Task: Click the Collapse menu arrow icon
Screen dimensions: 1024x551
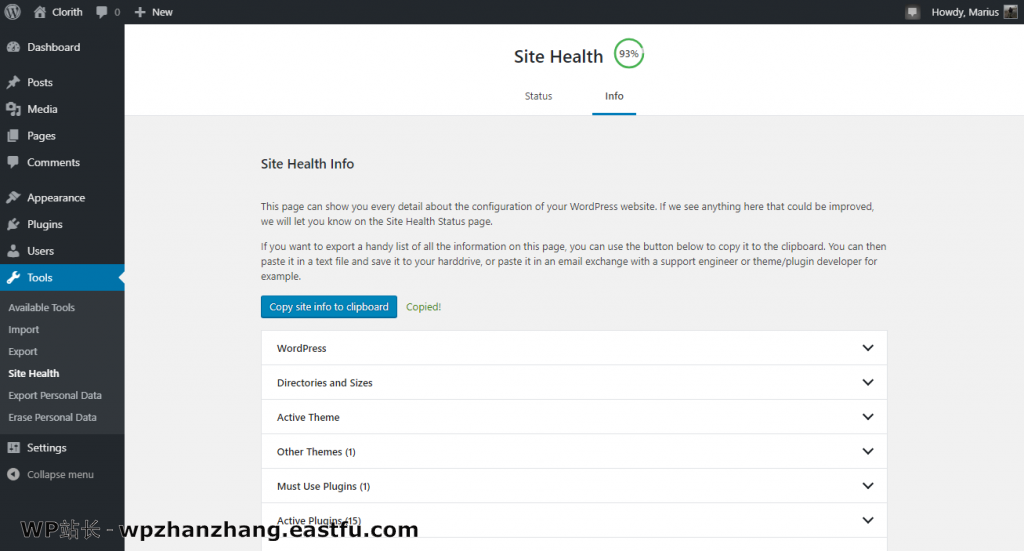Action: (13, 474)
